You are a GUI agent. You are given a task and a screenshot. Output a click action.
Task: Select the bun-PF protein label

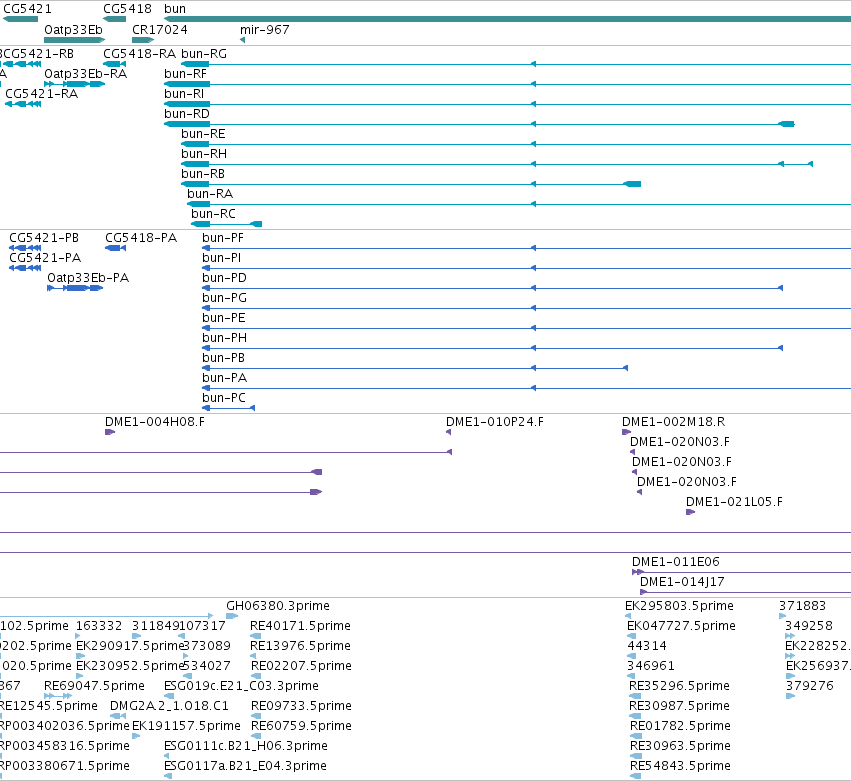click(223, 238)
